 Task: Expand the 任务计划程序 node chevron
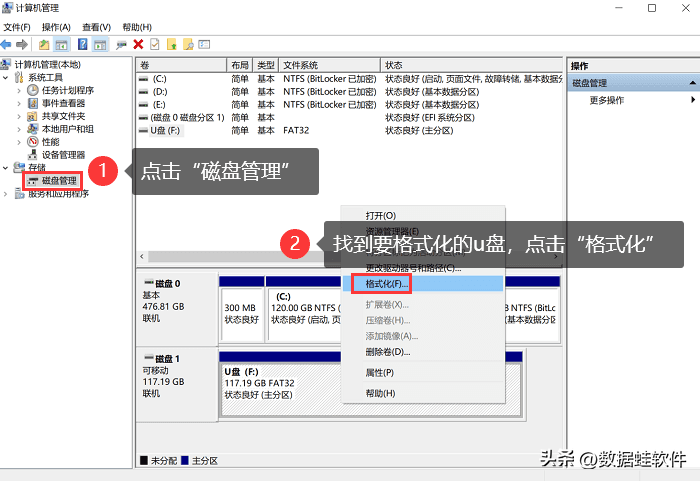tap(19, 91)
